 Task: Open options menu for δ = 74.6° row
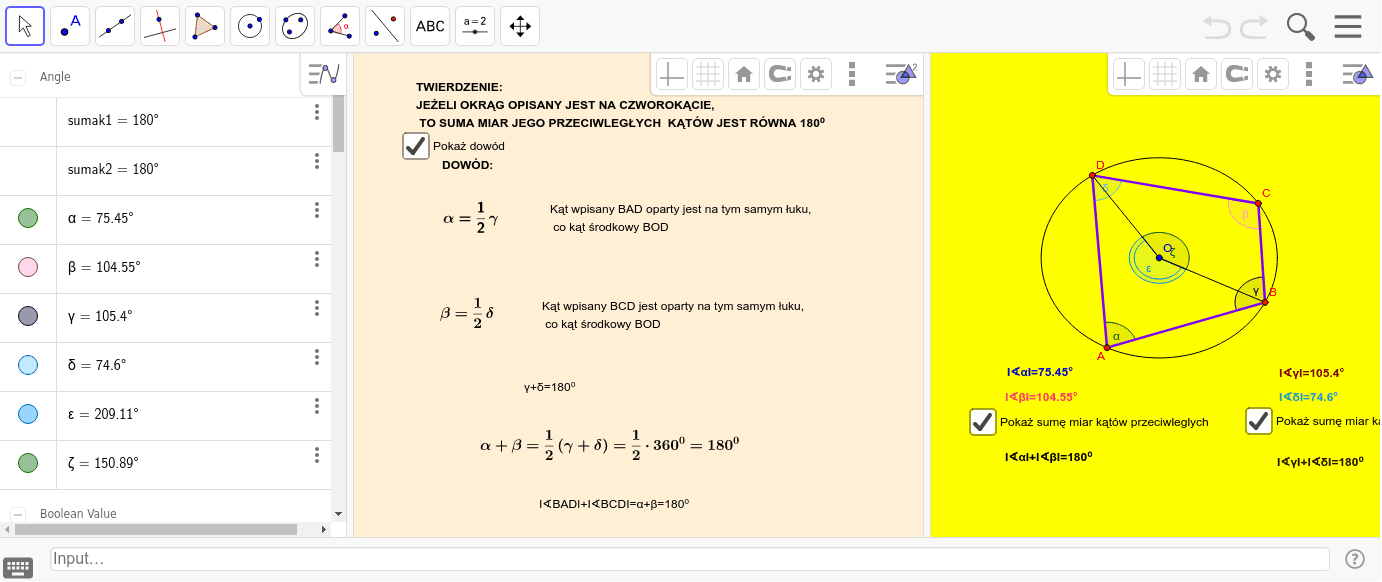[x=317, y=357]
